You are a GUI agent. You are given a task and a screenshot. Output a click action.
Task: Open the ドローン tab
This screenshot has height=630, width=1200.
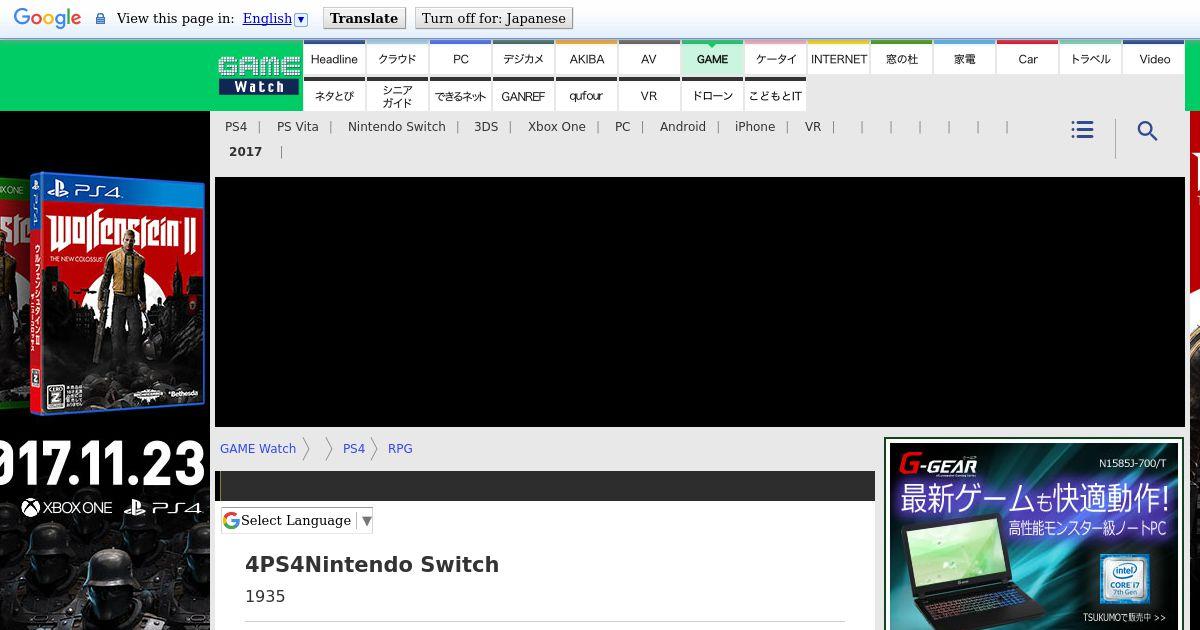[x=712, y=96]
